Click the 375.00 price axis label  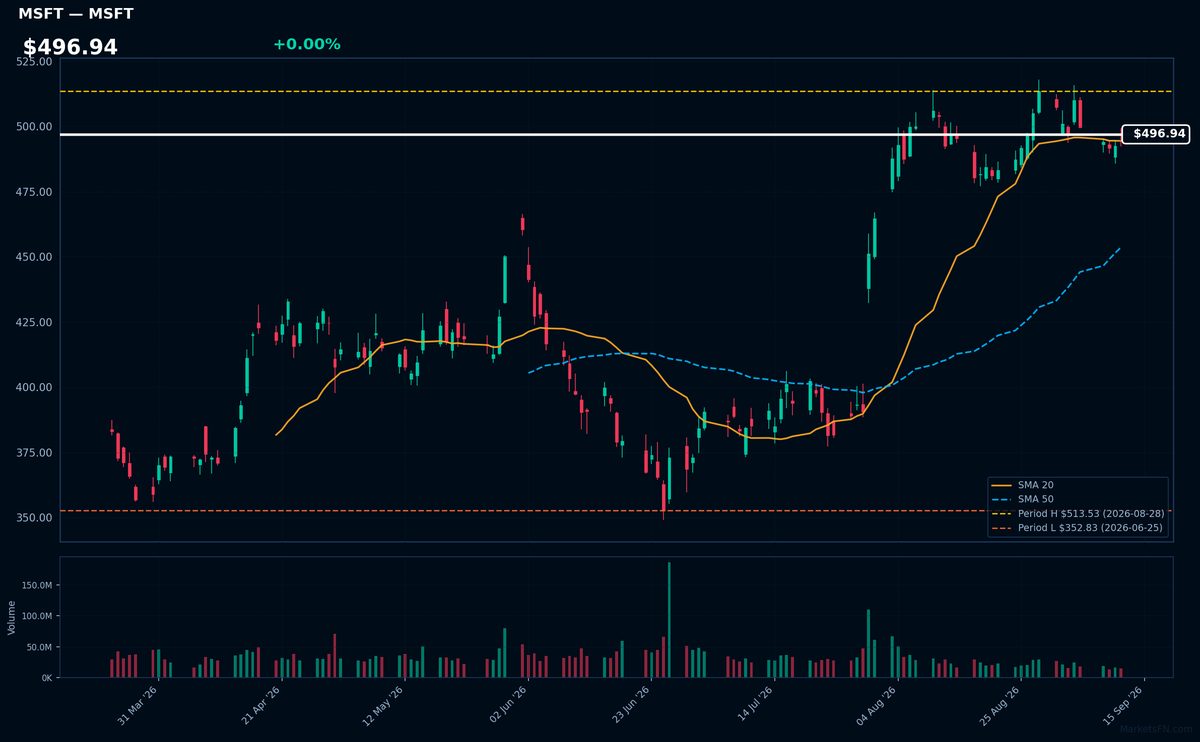click(35, 453)
